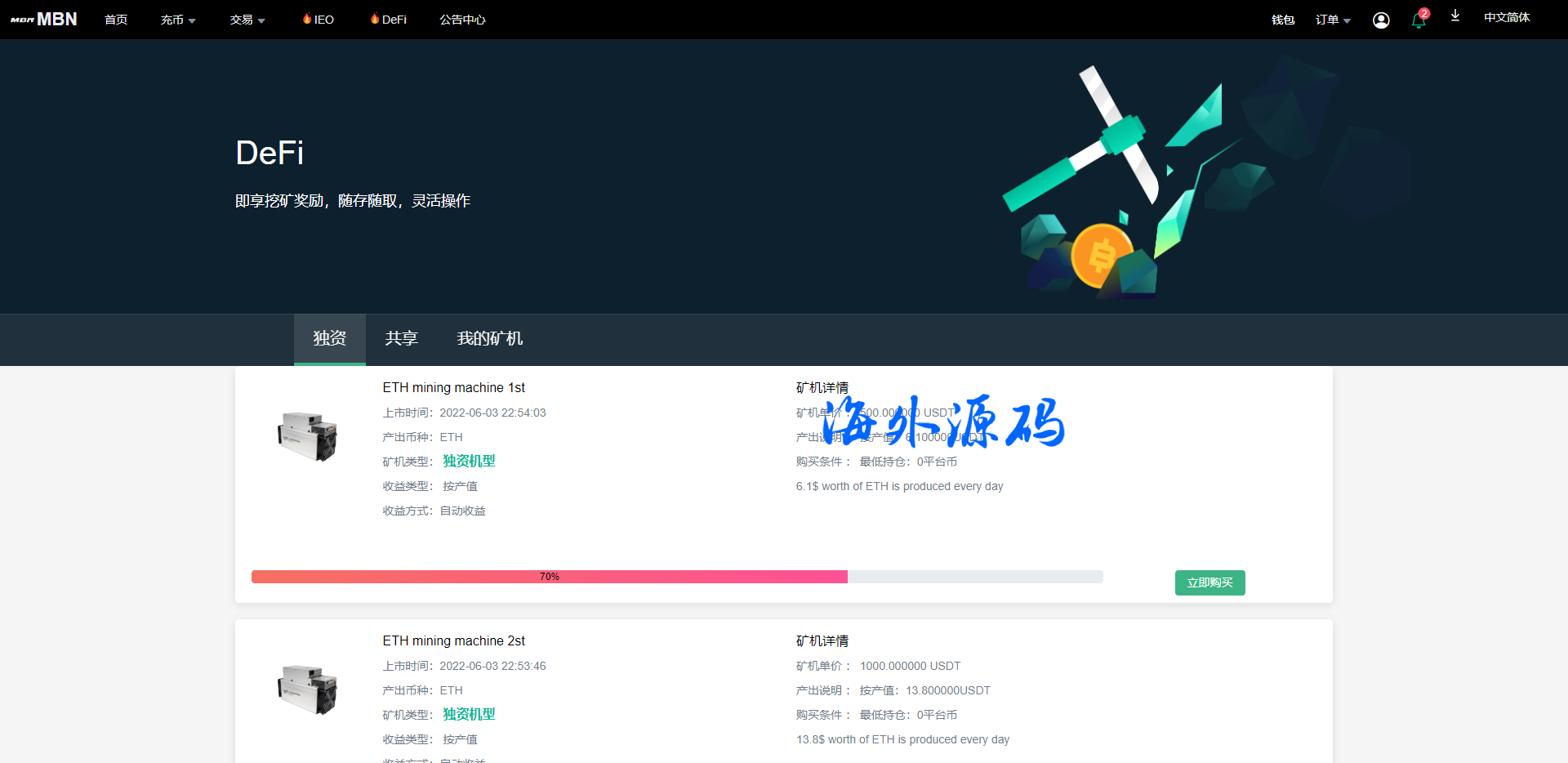Open the notification bell with badge
The height and width of the screenshot is (763, 1568).
point(1419,20)
